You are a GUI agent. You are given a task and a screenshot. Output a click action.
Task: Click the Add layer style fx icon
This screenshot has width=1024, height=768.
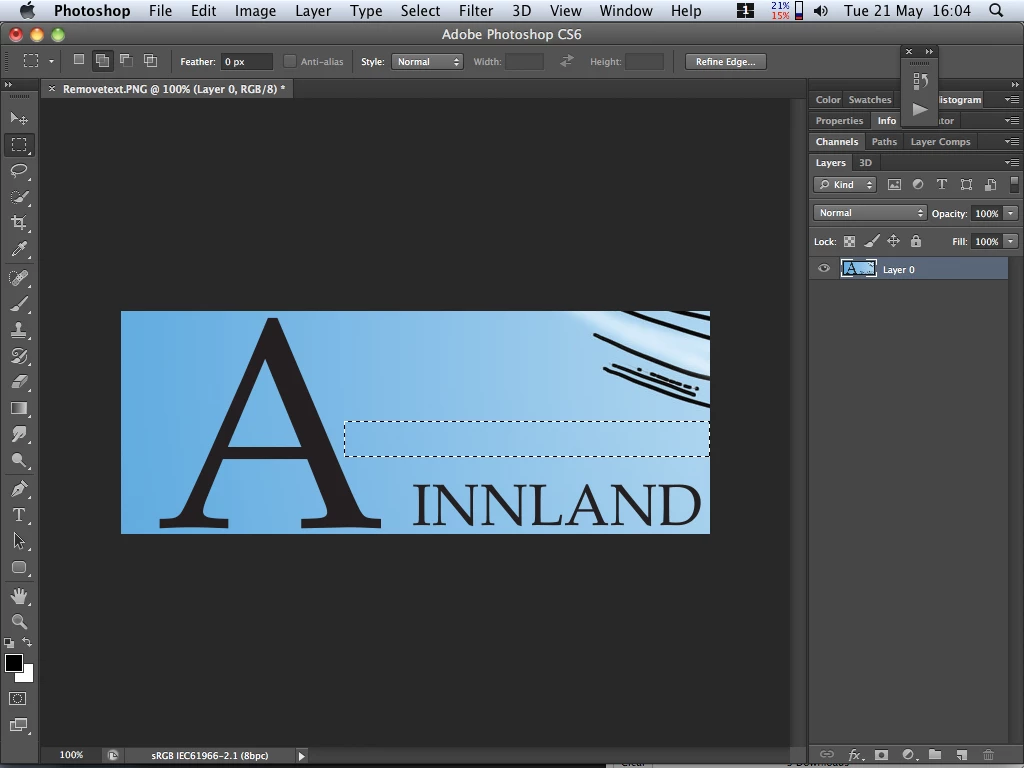pyautogui.click(x=855, y=755)
